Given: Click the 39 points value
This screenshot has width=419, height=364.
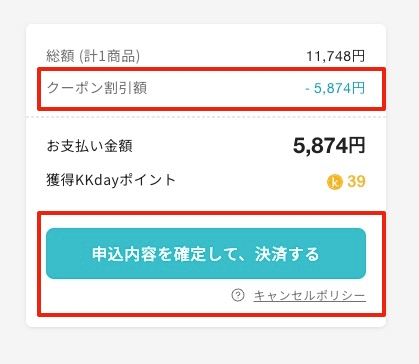Looking at the screenshot, I should click(356, 182).
